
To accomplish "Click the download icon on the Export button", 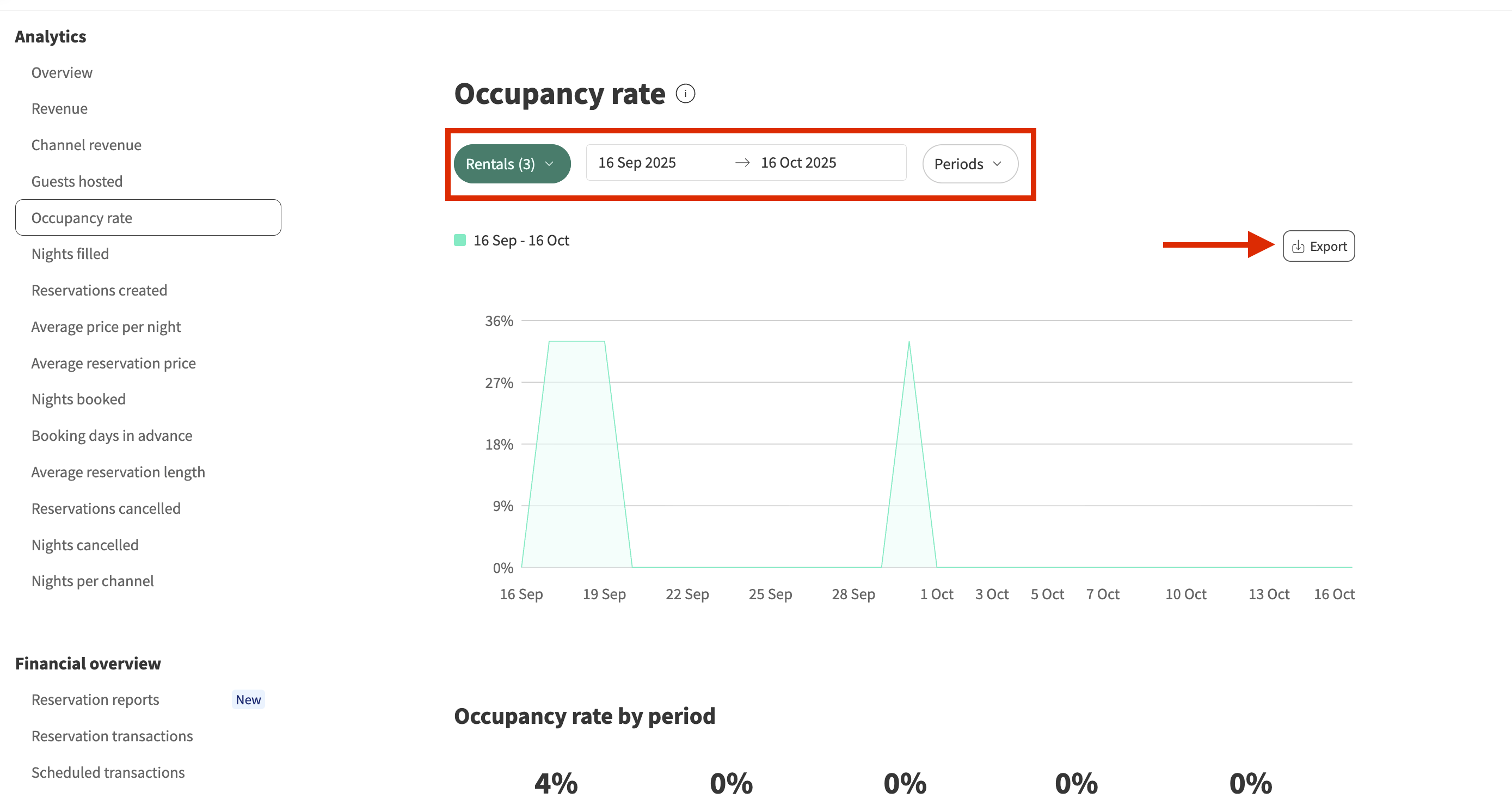I will [1298, 247].
